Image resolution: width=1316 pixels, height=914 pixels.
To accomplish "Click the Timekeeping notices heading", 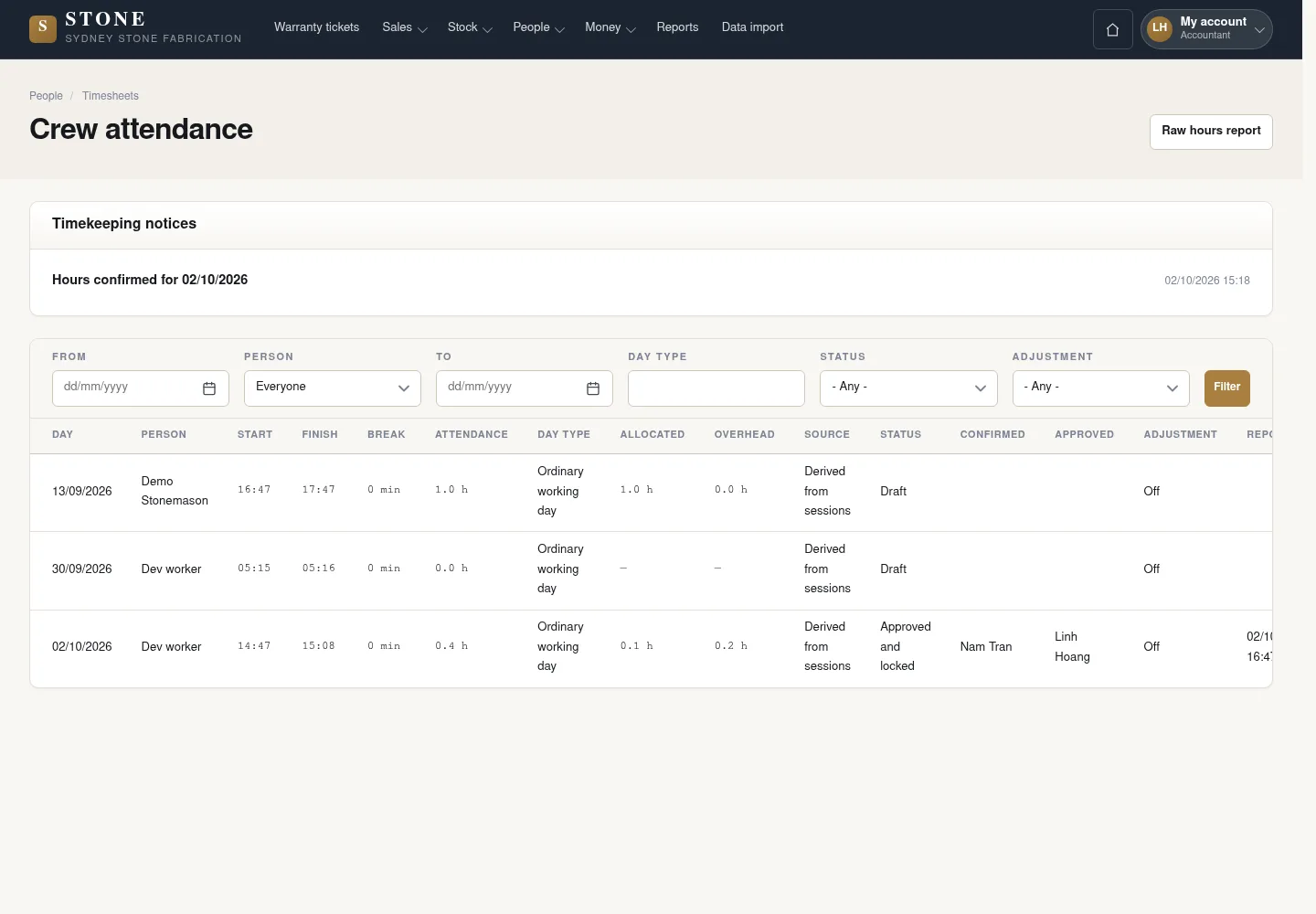I will click(124, 224).
